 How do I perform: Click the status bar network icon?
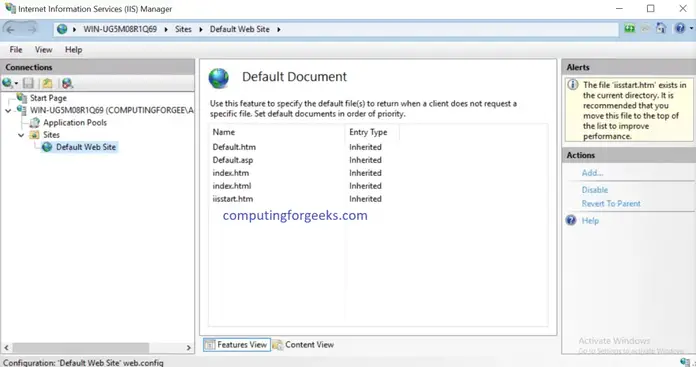click(x=685, y=363)
